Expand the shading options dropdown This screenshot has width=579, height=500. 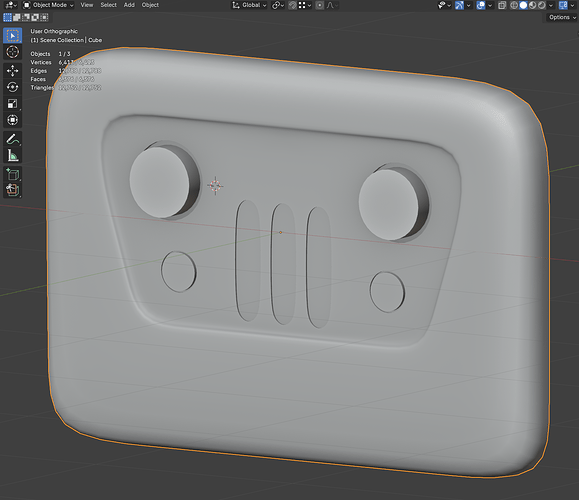pyautogui.click(x=551, y=5)
